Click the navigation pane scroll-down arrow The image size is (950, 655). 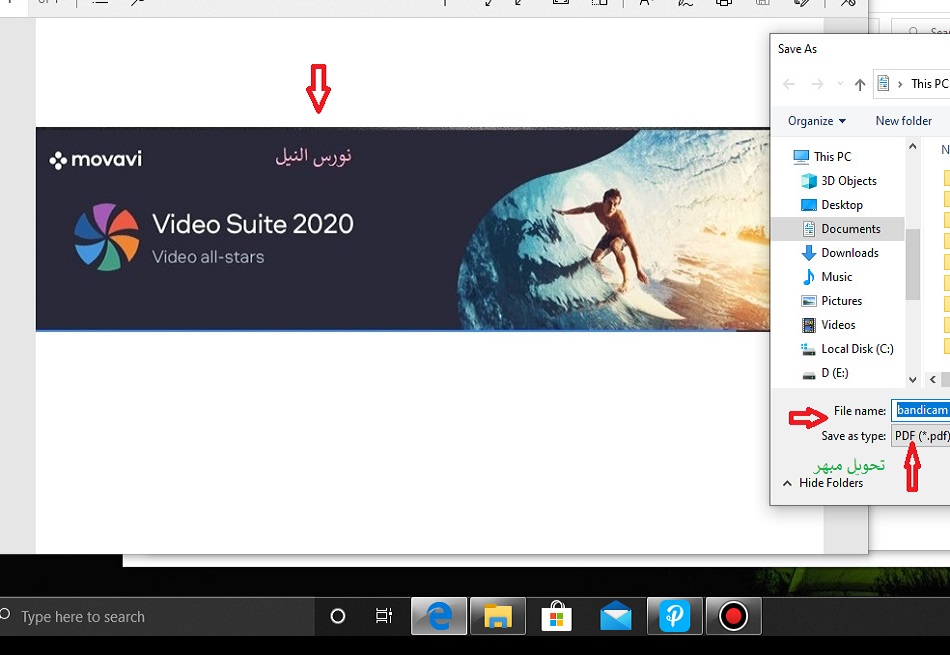pos(912,380)
